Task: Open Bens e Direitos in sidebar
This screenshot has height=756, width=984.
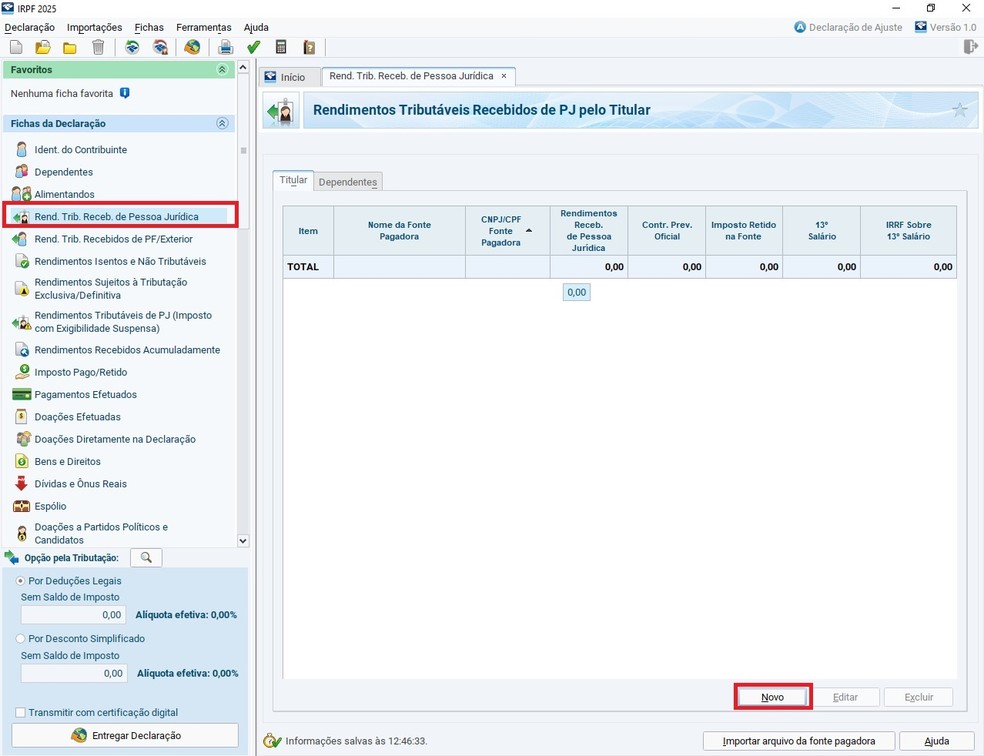Action: coord(68,462)
